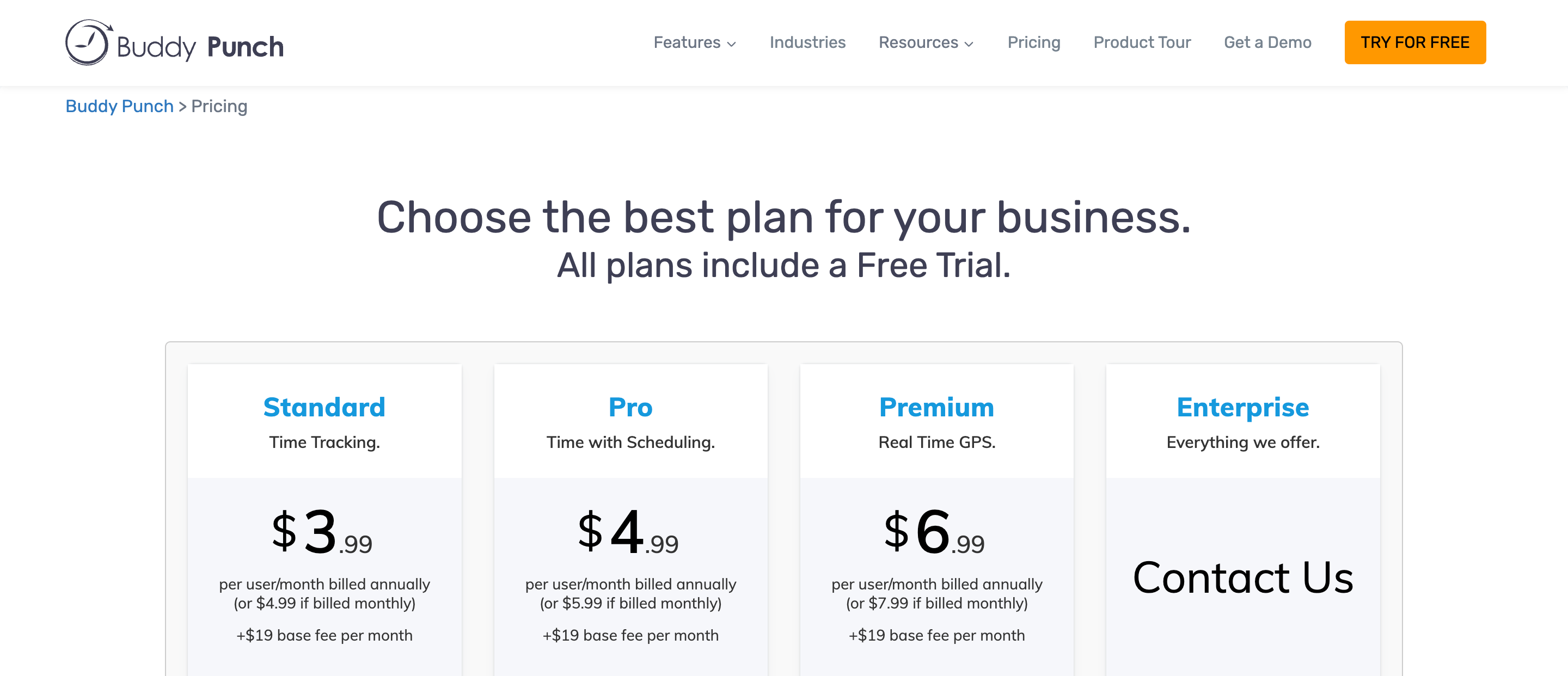Click the Pricing breadcrumb text
This screenshot has height=676, width=1568.
pyautogui.click(x=219, y=106)
